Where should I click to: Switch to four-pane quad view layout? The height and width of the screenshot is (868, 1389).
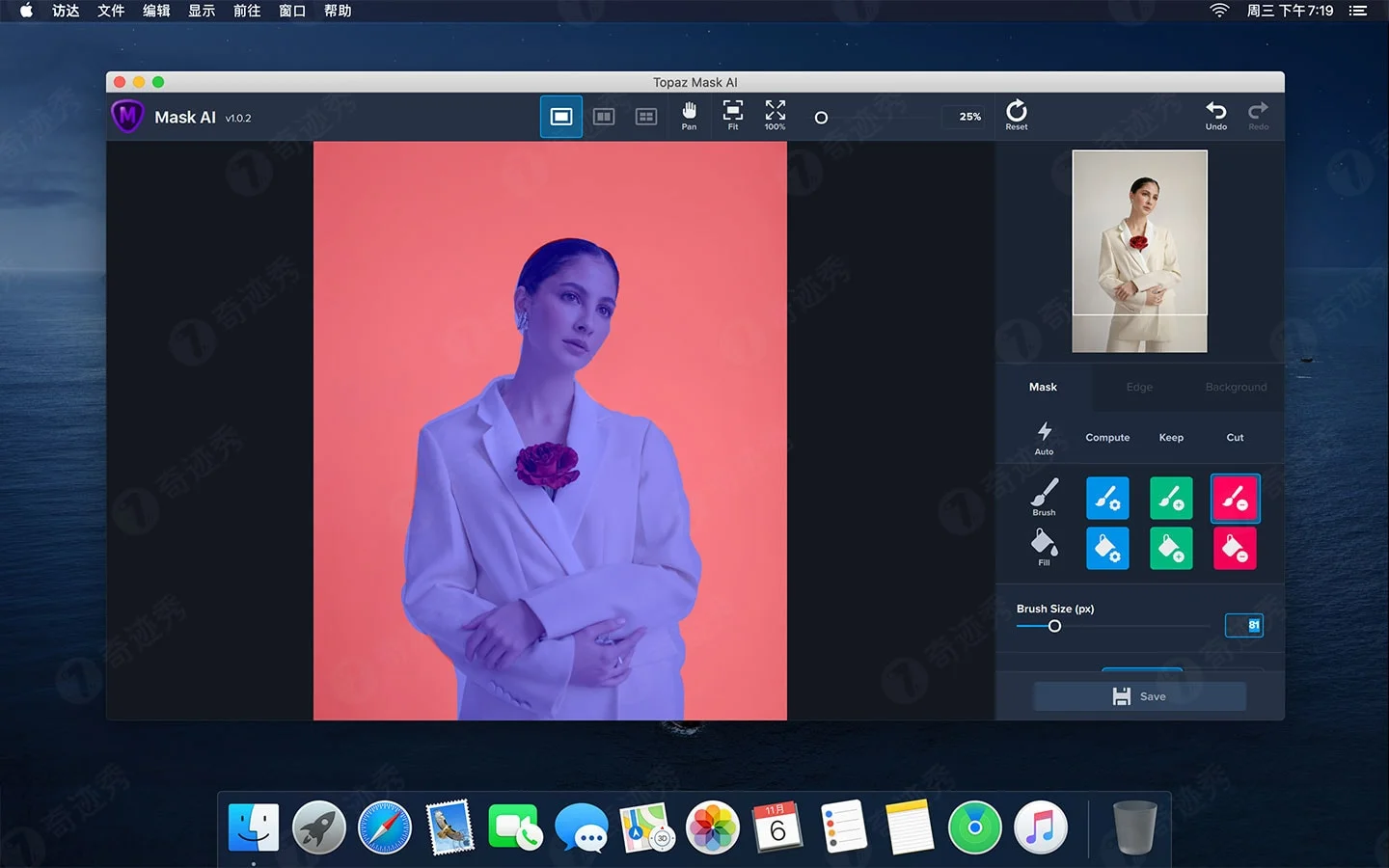coord(646,117)
